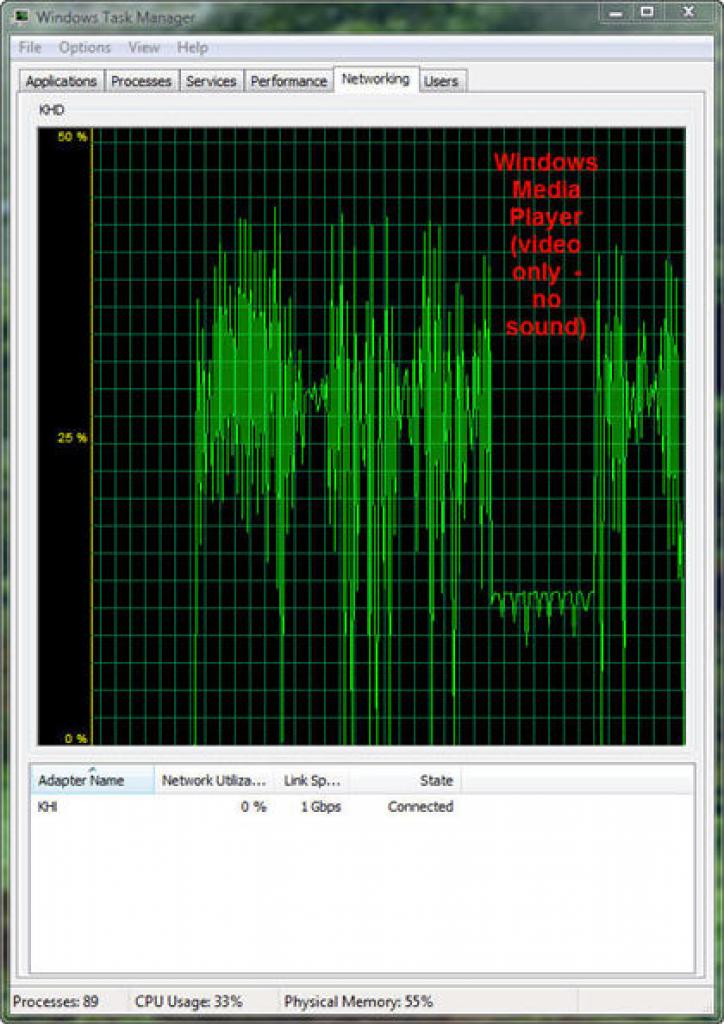Sort by State column header
This screenshot has height=1024, width=724.
(405, 780)
